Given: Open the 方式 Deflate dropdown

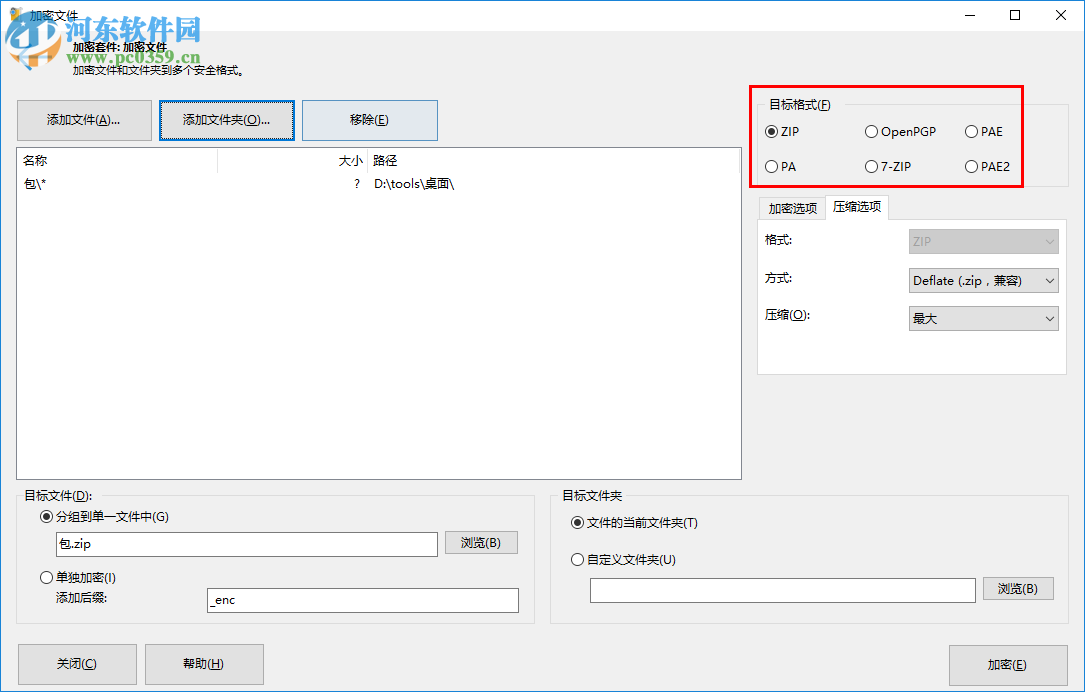Looking at the screenshot, I should point(983,280).
